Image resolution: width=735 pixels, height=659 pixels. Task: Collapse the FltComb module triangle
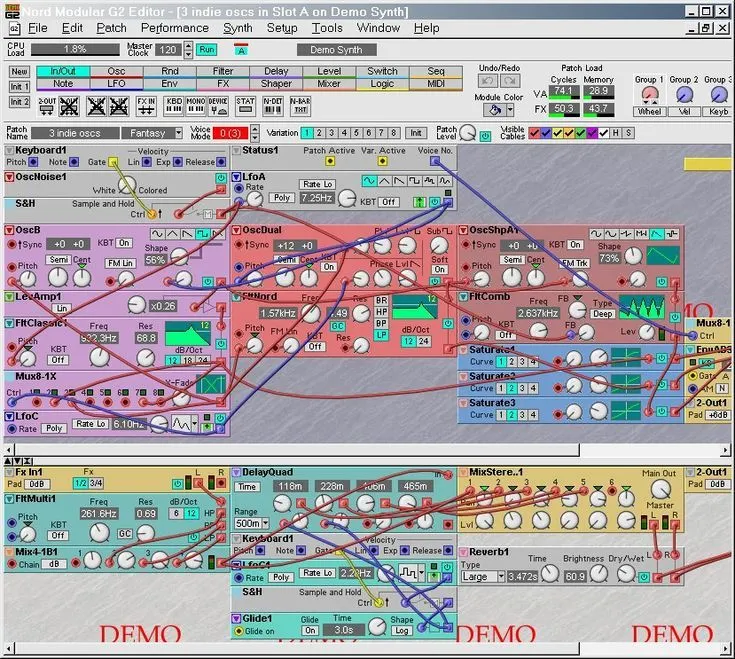click(463, 297)
